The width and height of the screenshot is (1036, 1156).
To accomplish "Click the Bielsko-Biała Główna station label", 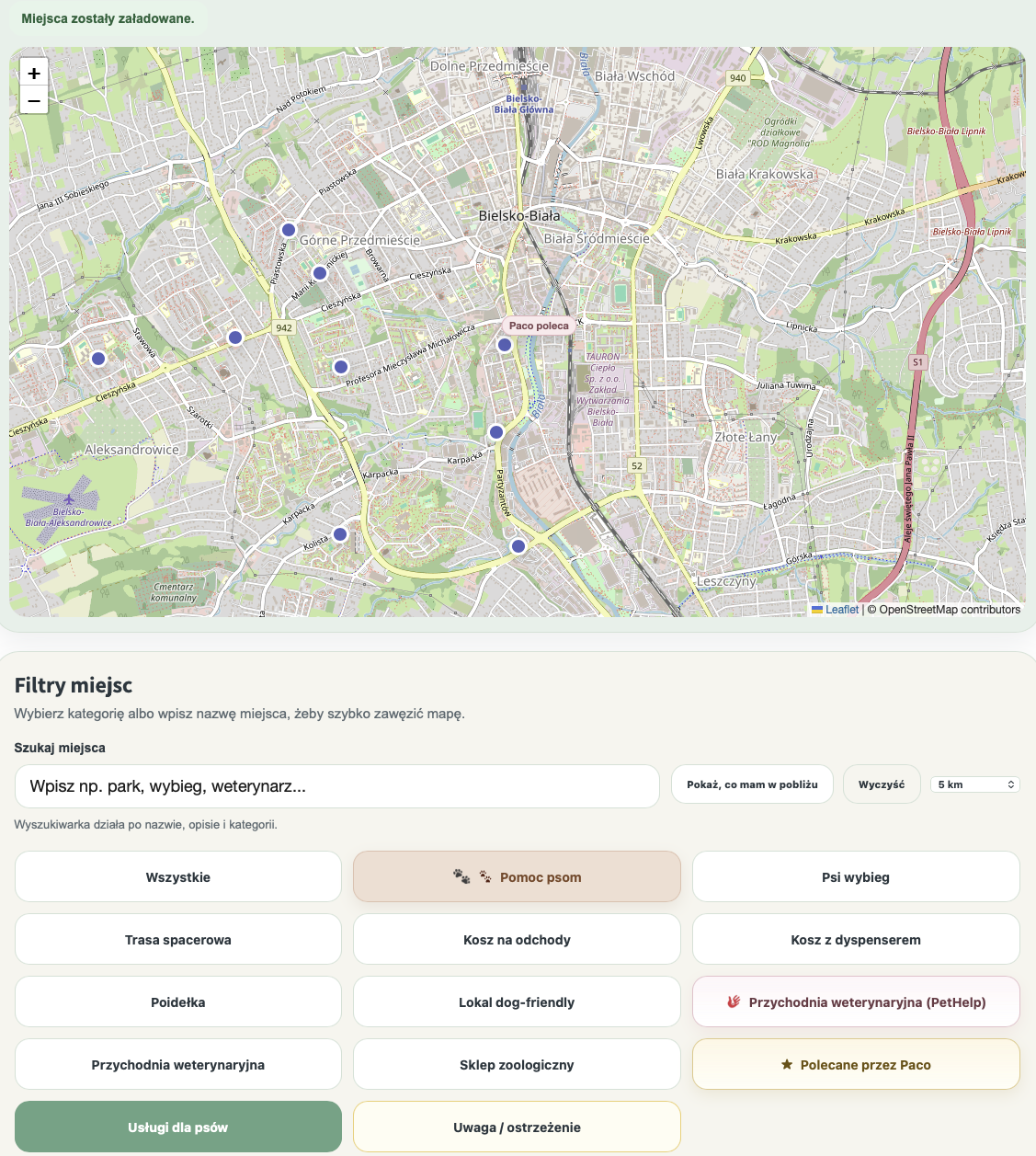I will point(524,104).
